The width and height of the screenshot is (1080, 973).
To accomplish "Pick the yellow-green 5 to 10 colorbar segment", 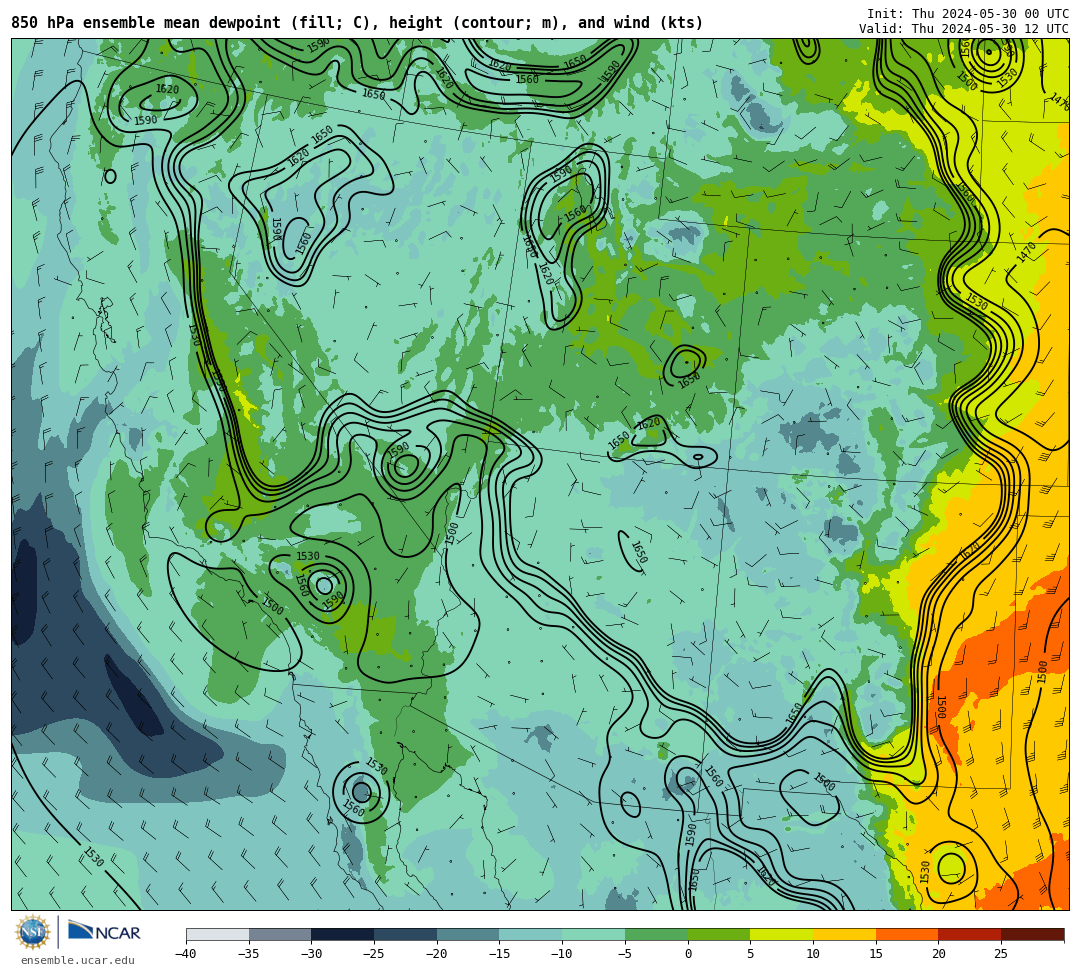I will [x=782, y=934].
